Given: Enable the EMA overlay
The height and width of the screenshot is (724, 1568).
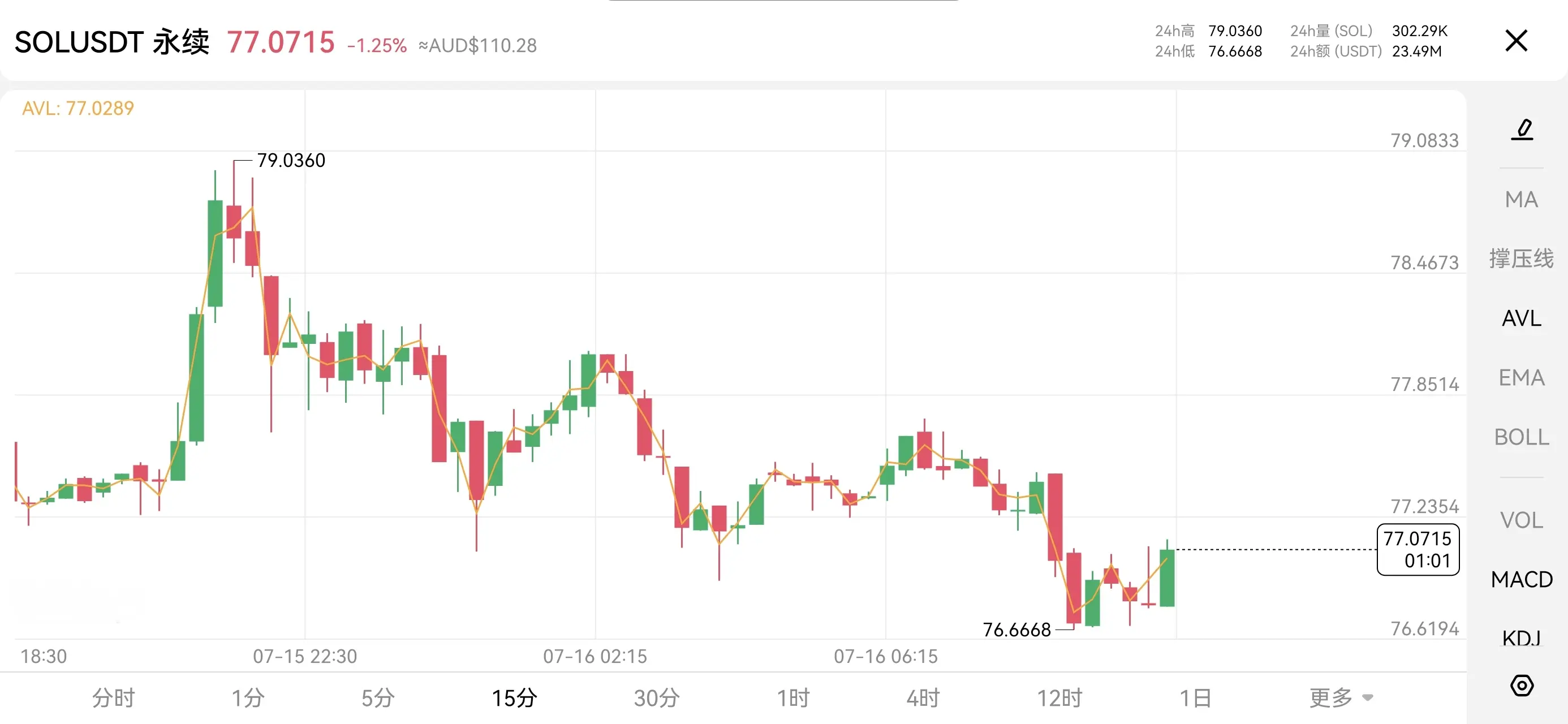Looking at the screenshot, I should pyautogui.click(x=1521, y=377).
